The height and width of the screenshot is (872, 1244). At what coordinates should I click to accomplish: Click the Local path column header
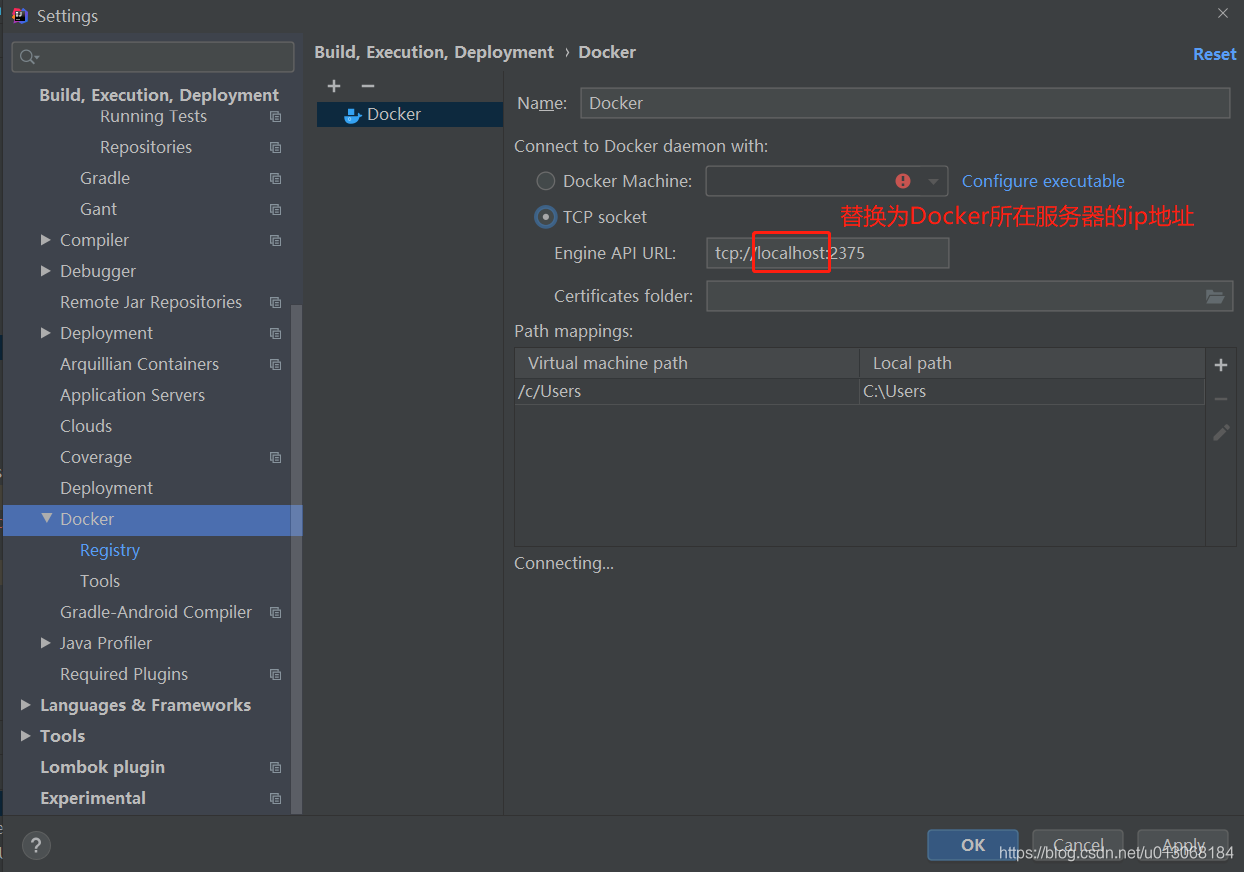[x=1032, y=363]
